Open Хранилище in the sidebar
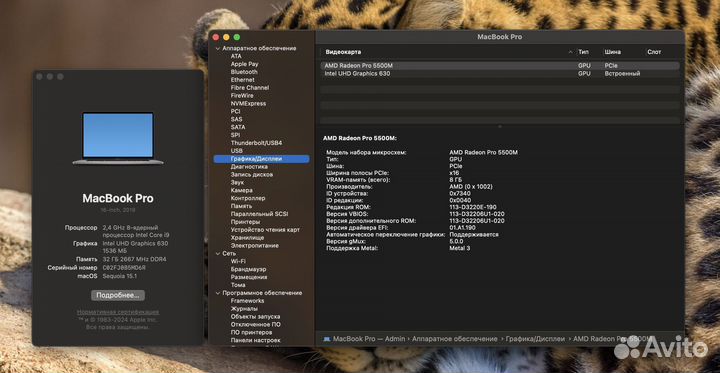Image resolution: width=720 pixels, height=373 pixels. coord(247,237)
